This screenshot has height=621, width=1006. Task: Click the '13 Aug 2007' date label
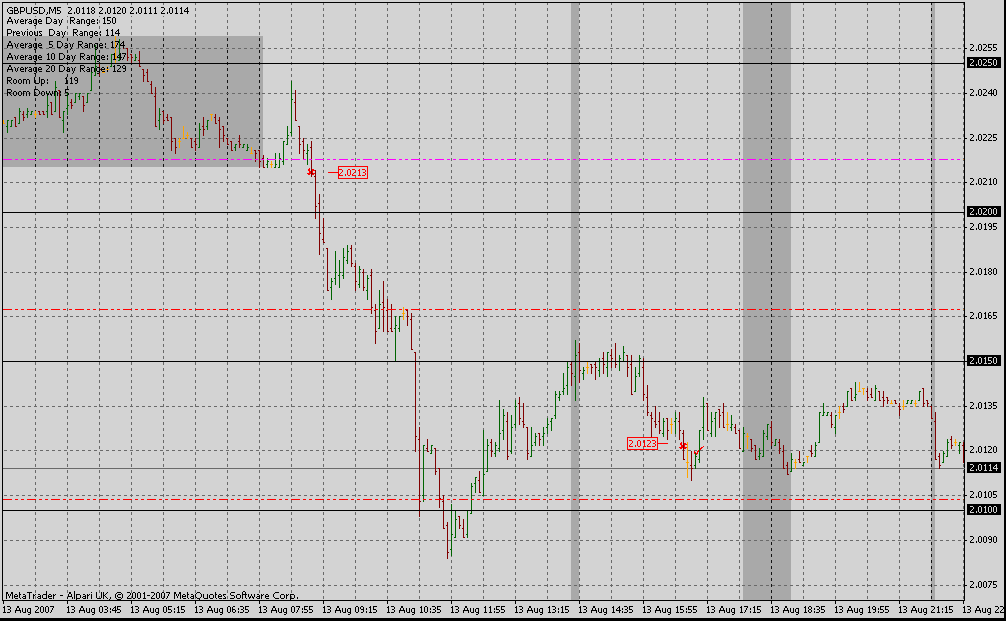tap(30, 609)
